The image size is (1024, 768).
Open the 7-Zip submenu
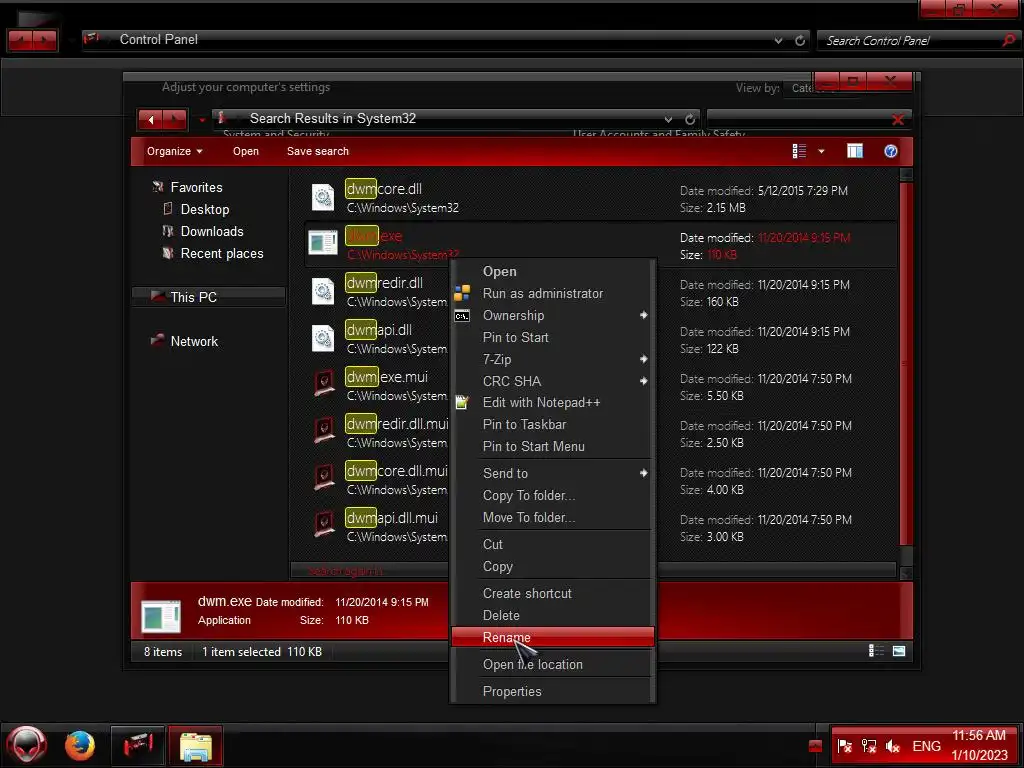[552, 359]
